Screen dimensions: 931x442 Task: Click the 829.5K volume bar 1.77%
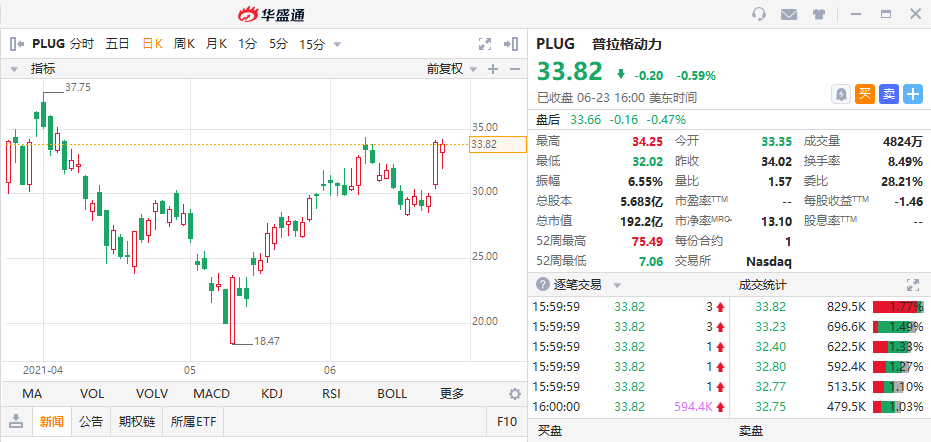tap(898, 307)
